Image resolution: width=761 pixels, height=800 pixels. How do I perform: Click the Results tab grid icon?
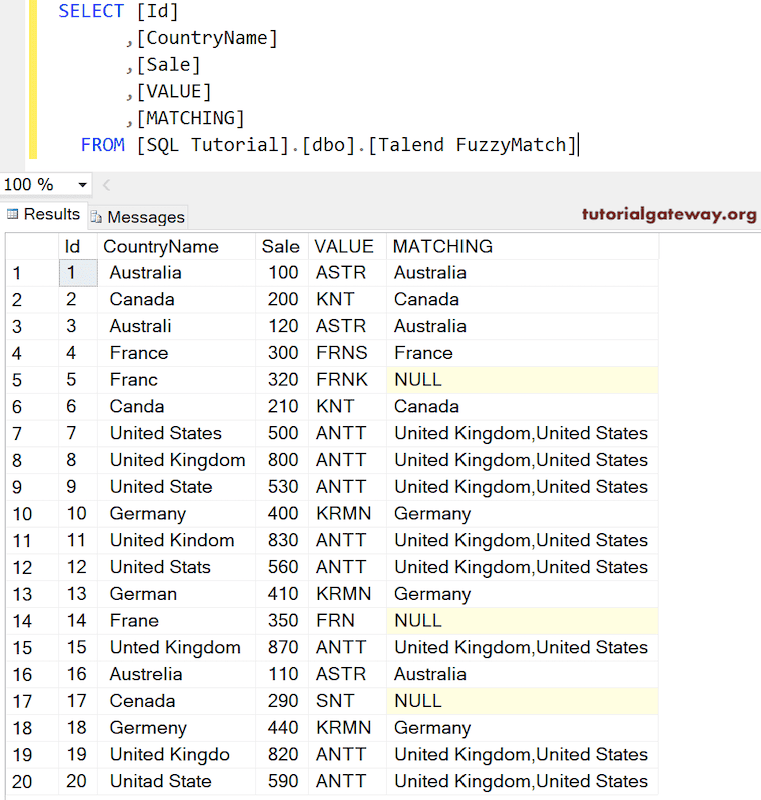(x=13, y=214)
